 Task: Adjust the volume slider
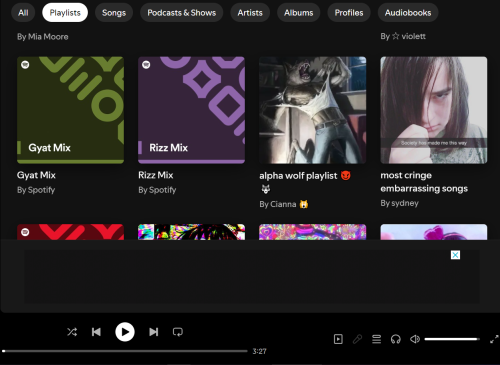pos(452,339)
